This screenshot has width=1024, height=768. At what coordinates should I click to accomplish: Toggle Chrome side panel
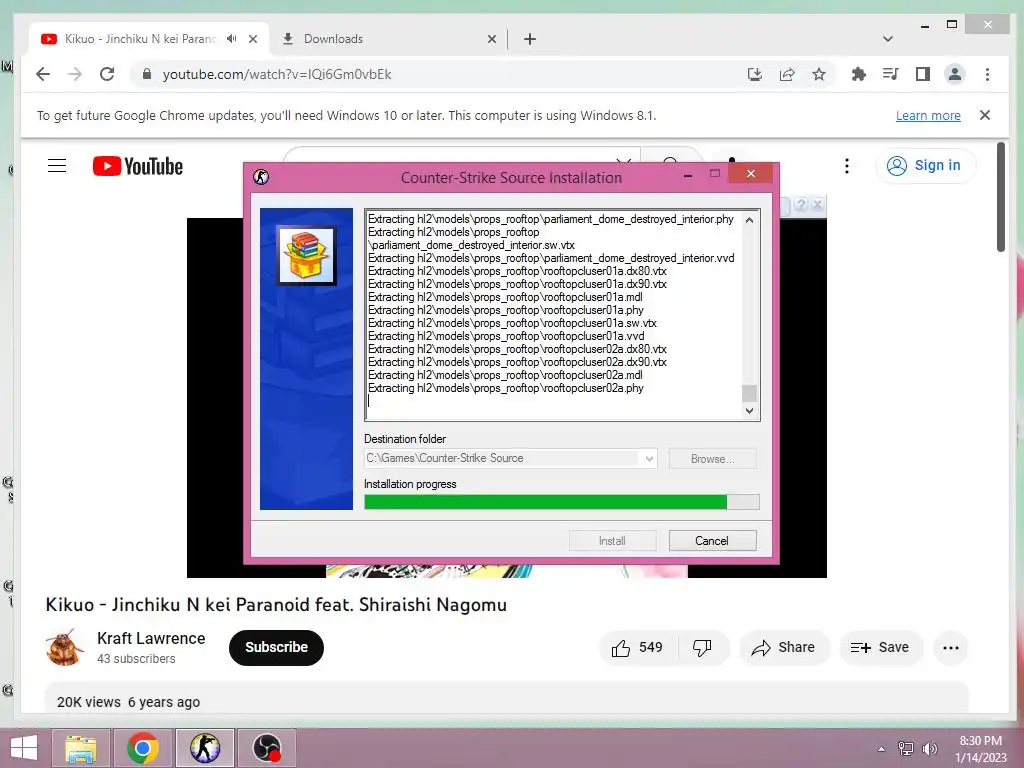pyautogui.click(x=922, y=74)
